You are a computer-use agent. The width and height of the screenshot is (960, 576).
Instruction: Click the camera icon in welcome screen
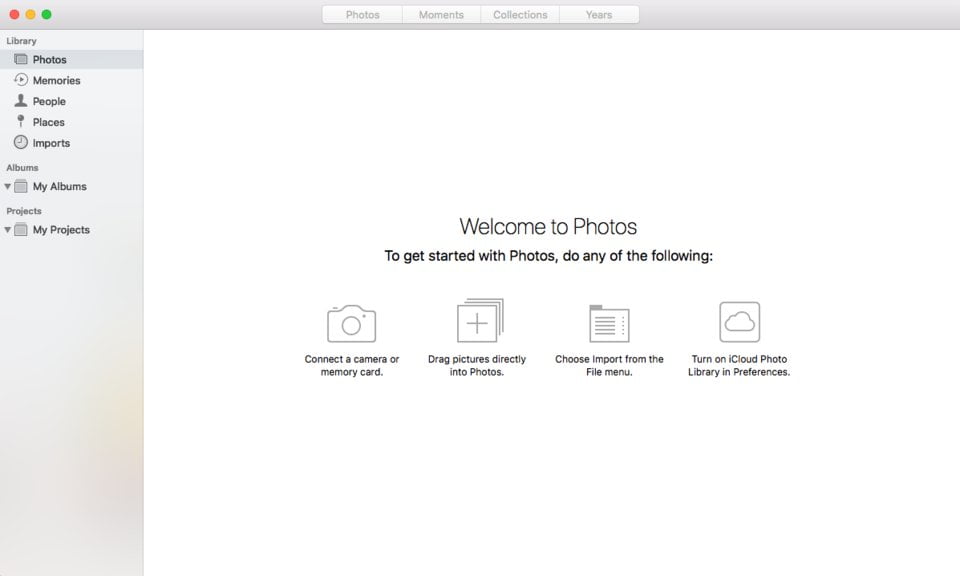[x=351, y=323]
